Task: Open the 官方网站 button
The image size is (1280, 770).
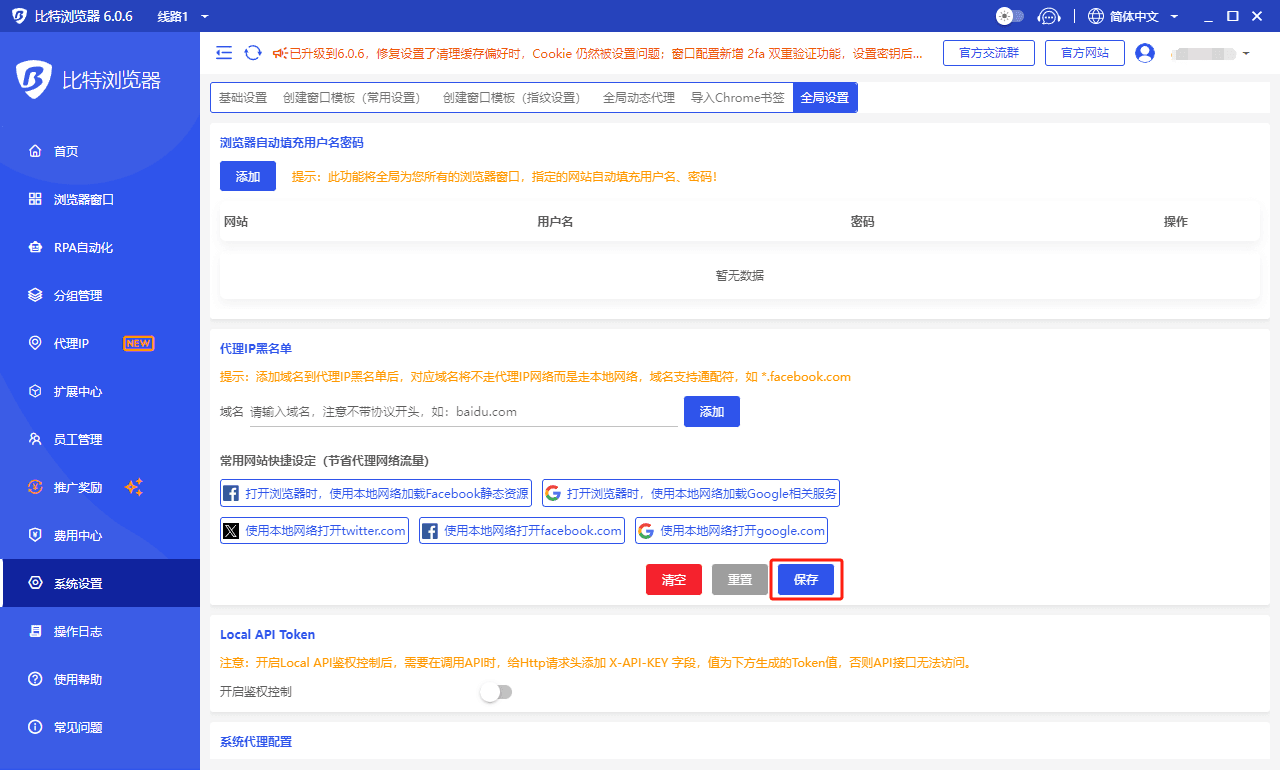Action: click(1085, 53)
